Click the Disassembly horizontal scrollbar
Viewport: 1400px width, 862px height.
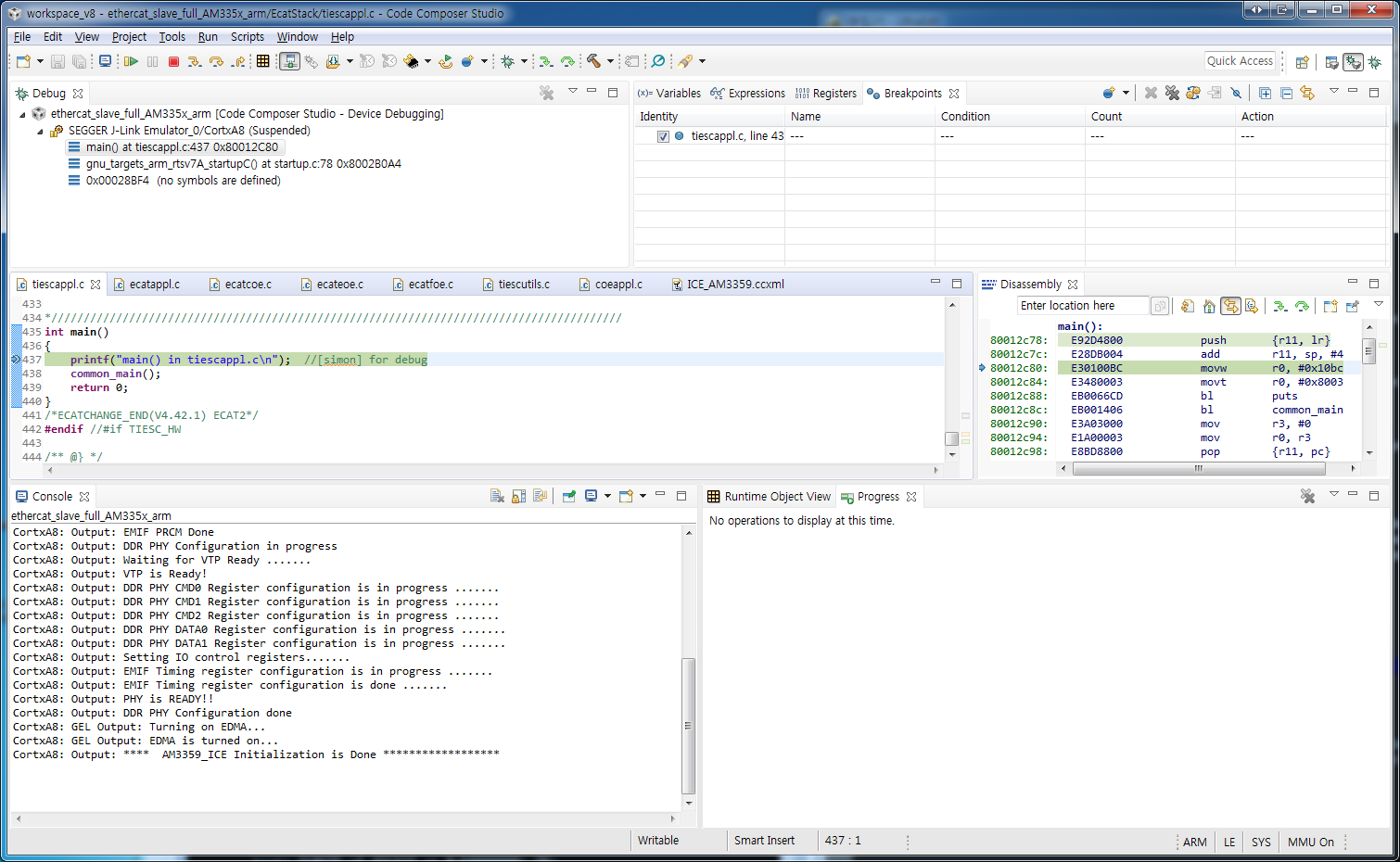click(1198, 469)
